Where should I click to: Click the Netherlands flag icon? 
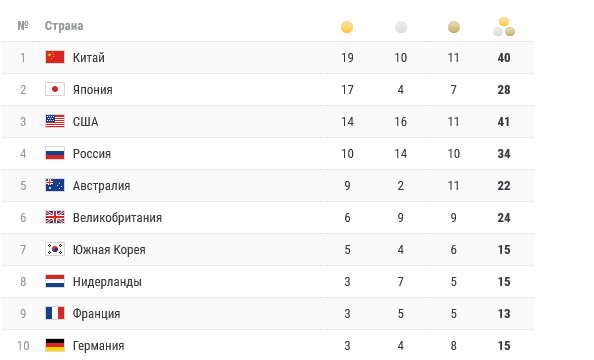(55, 281)
